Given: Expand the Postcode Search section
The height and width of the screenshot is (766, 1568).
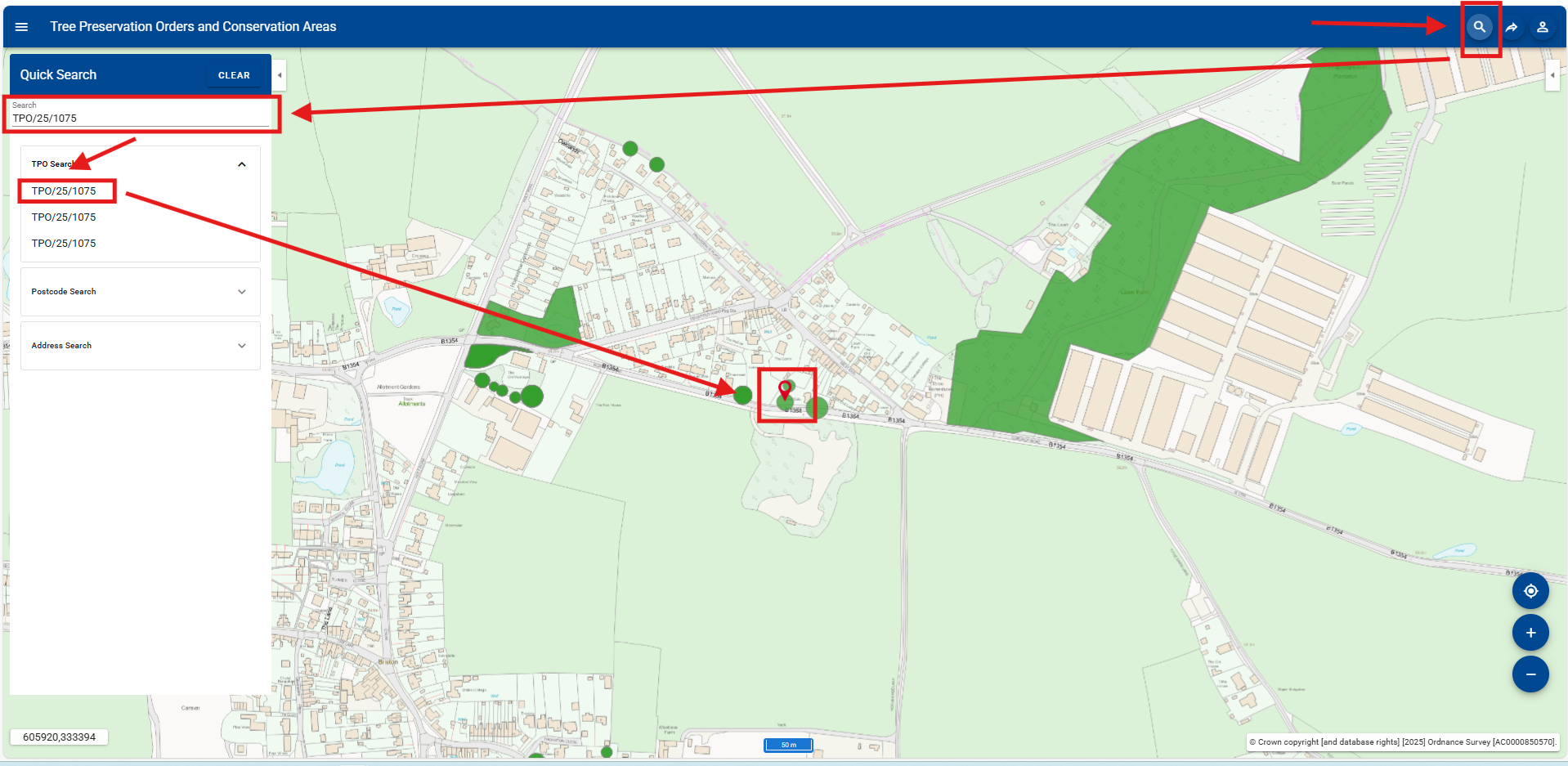Looking at the screenshot, I should (242, 291).
